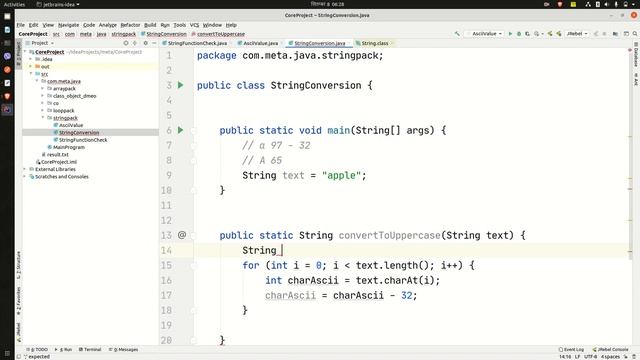Click UTF-8 encoding in status bar
640x360 pixels.
tap(591, 357)
